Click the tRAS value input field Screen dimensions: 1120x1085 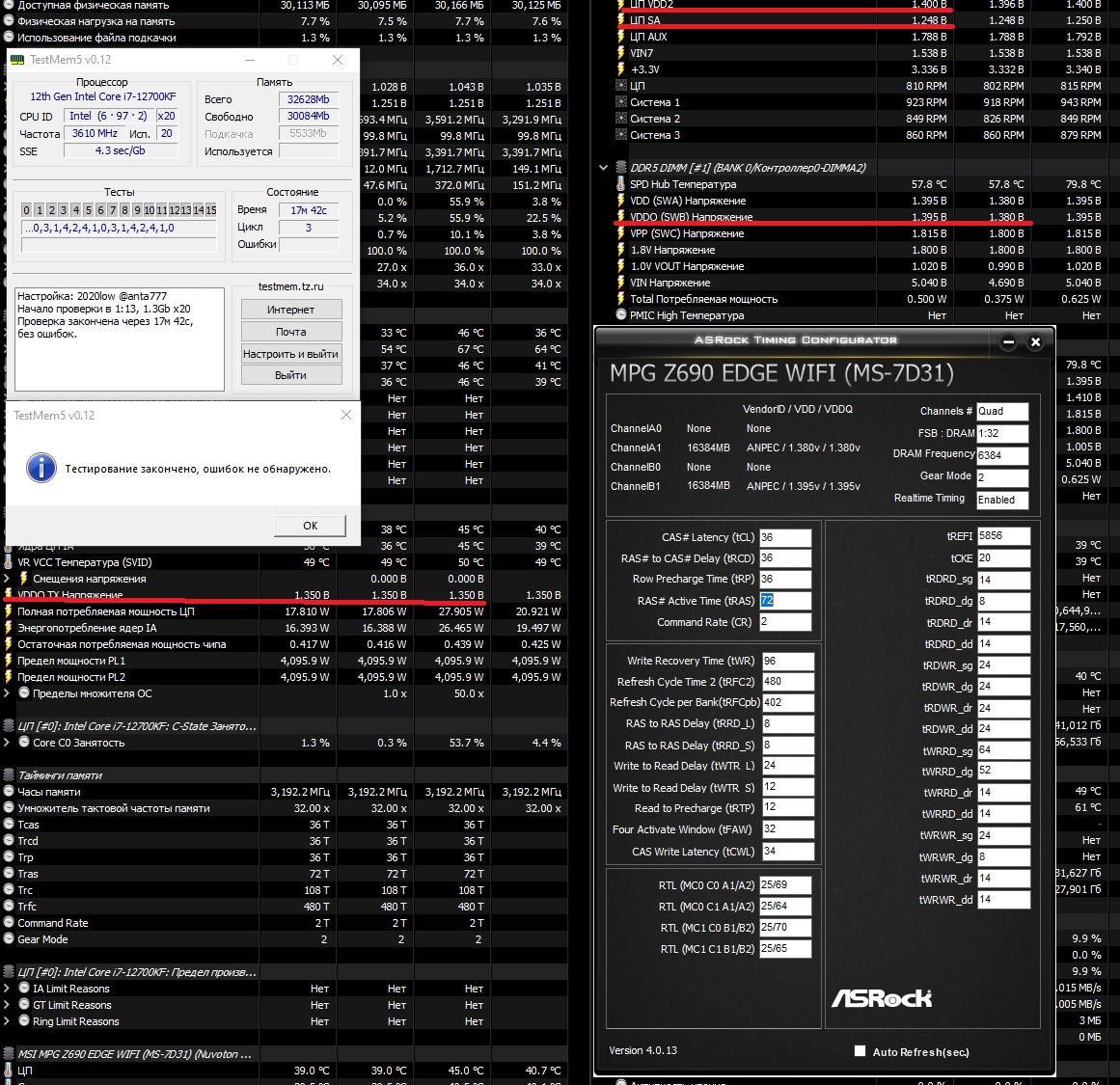point(784,601)
